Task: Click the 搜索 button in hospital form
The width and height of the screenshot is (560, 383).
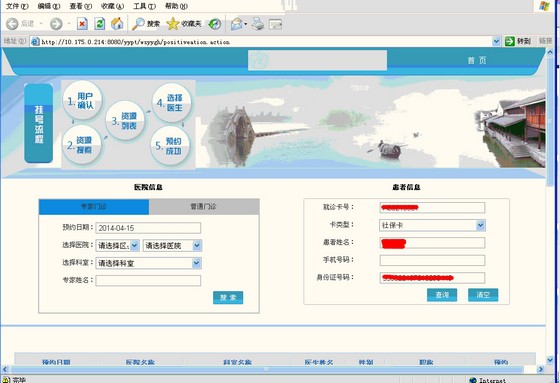Action: tap(228, 297)
